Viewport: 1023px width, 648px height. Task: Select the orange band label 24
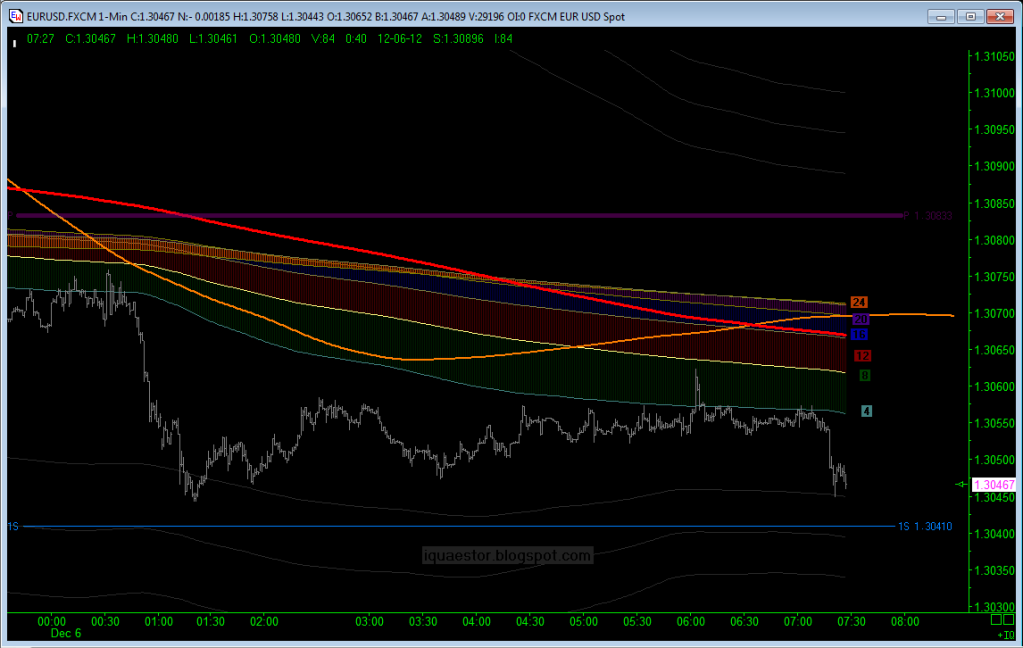pos(858,302)
